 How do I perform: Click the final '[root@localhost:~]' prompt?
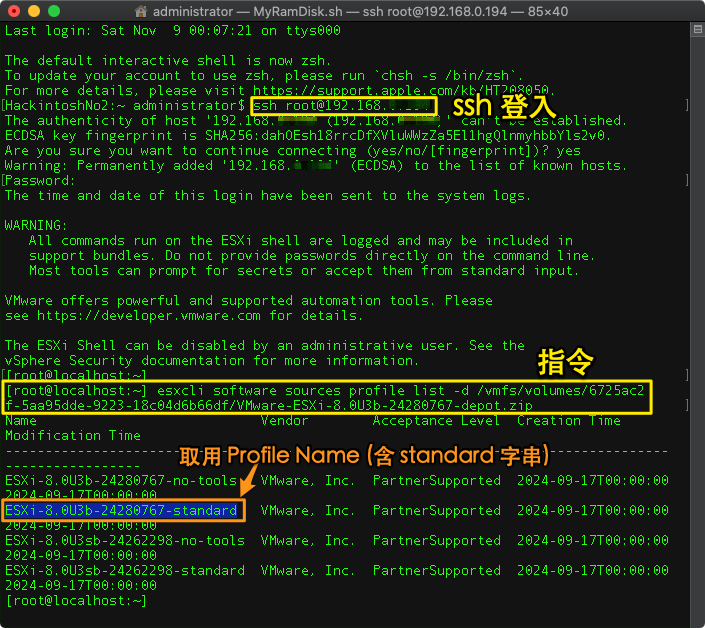pyautogui.click(x=76, y=600)
